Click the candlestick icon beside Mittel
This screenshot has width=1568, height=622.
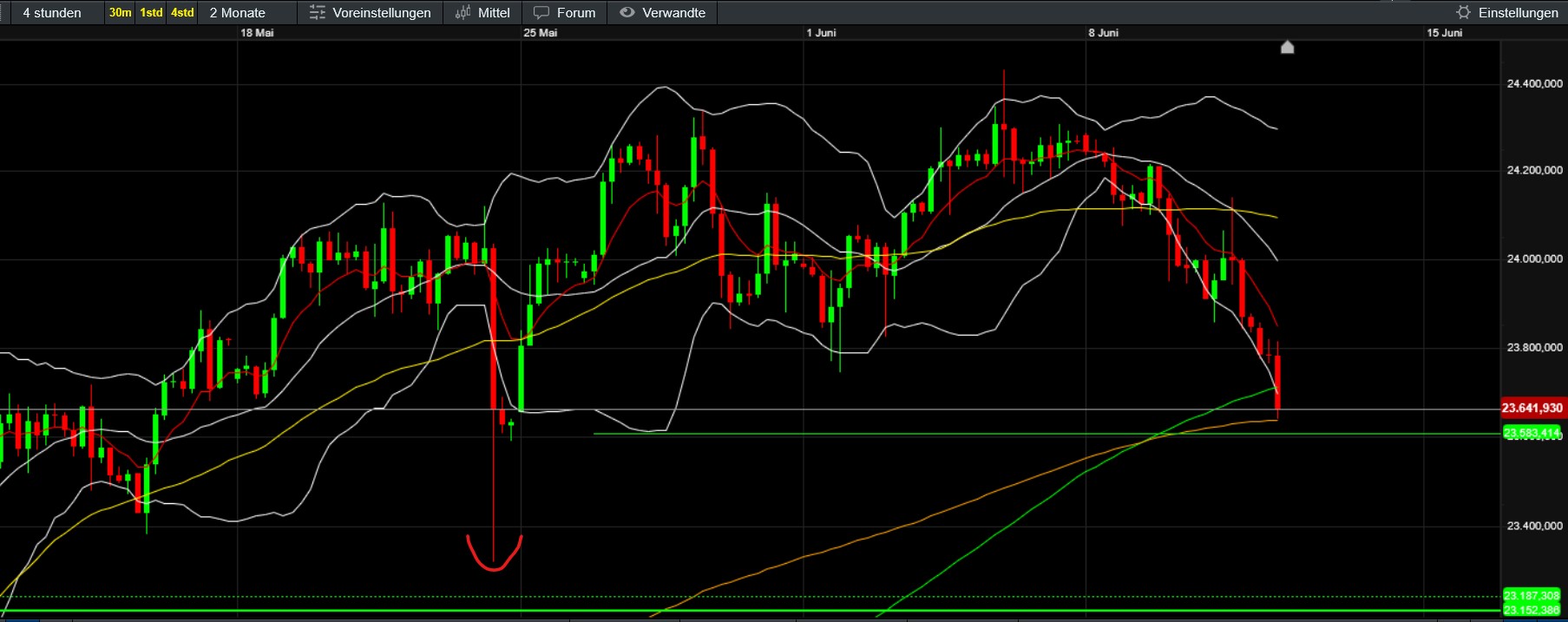pos(463,13)
